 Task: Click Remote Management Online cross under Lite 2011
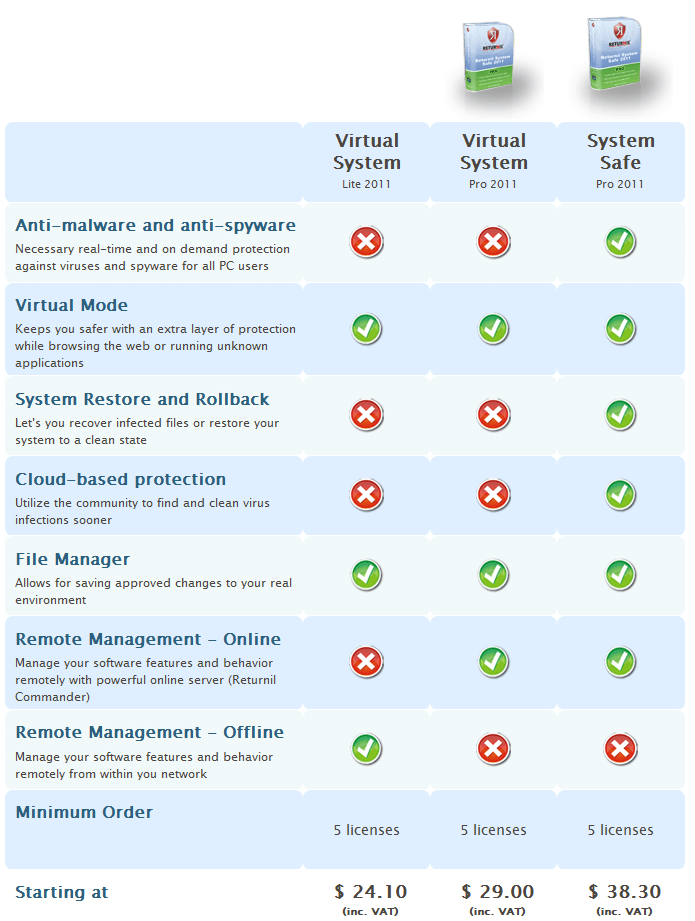367,662
